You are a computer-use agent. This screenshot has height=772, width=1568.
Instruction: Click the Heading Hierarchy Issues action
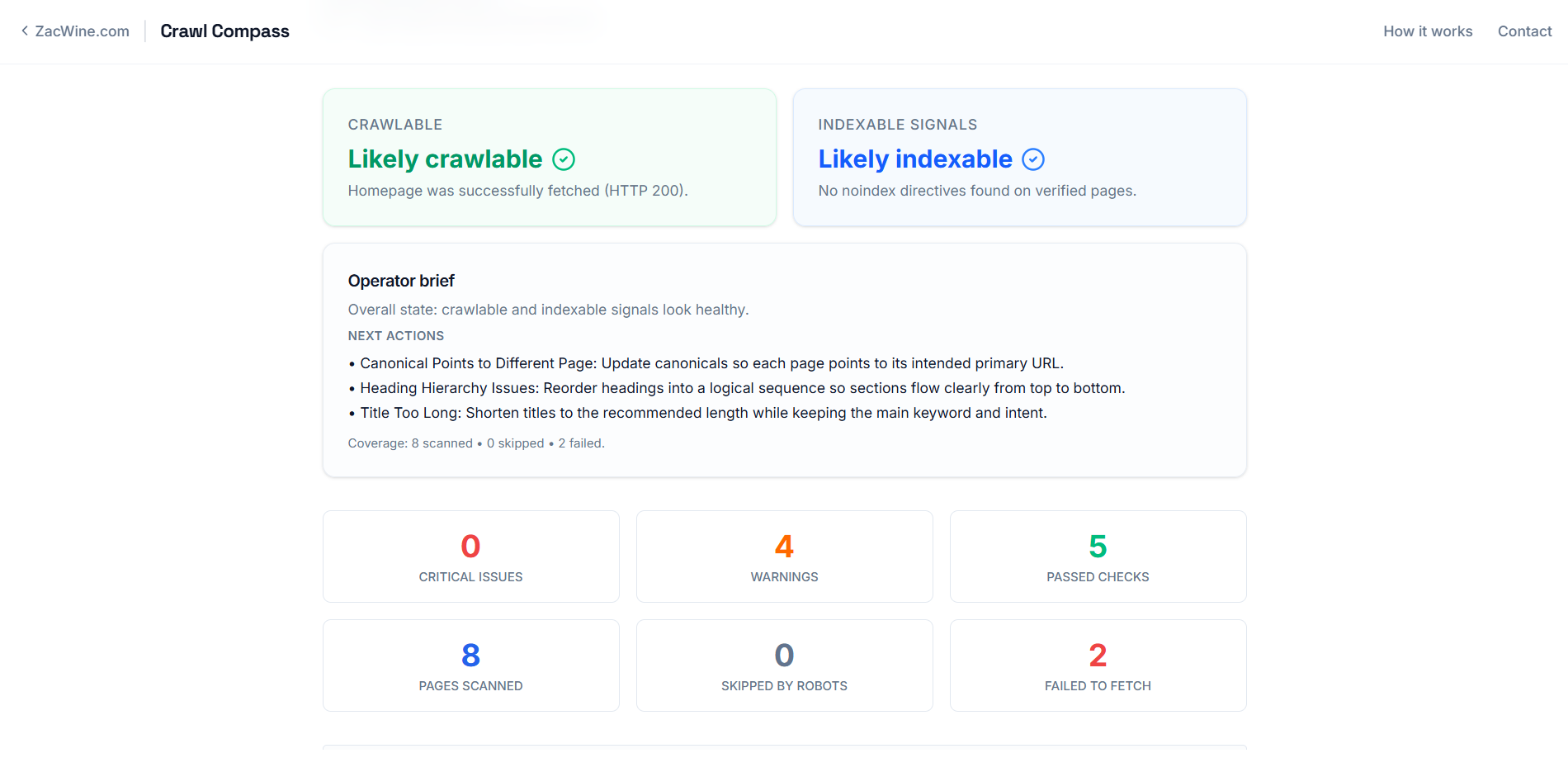point(737,388)
